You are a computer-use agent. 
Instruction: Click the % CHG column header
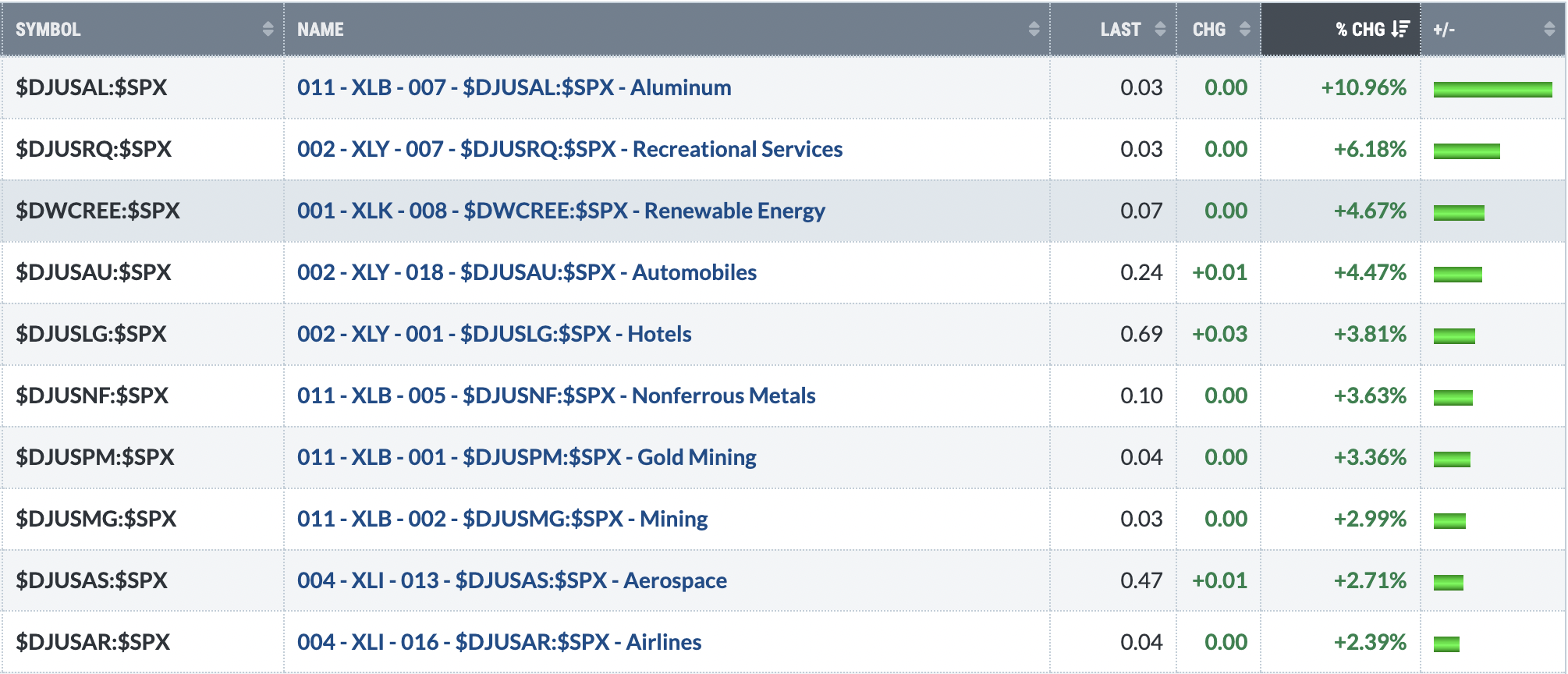tap(1340, 29)
